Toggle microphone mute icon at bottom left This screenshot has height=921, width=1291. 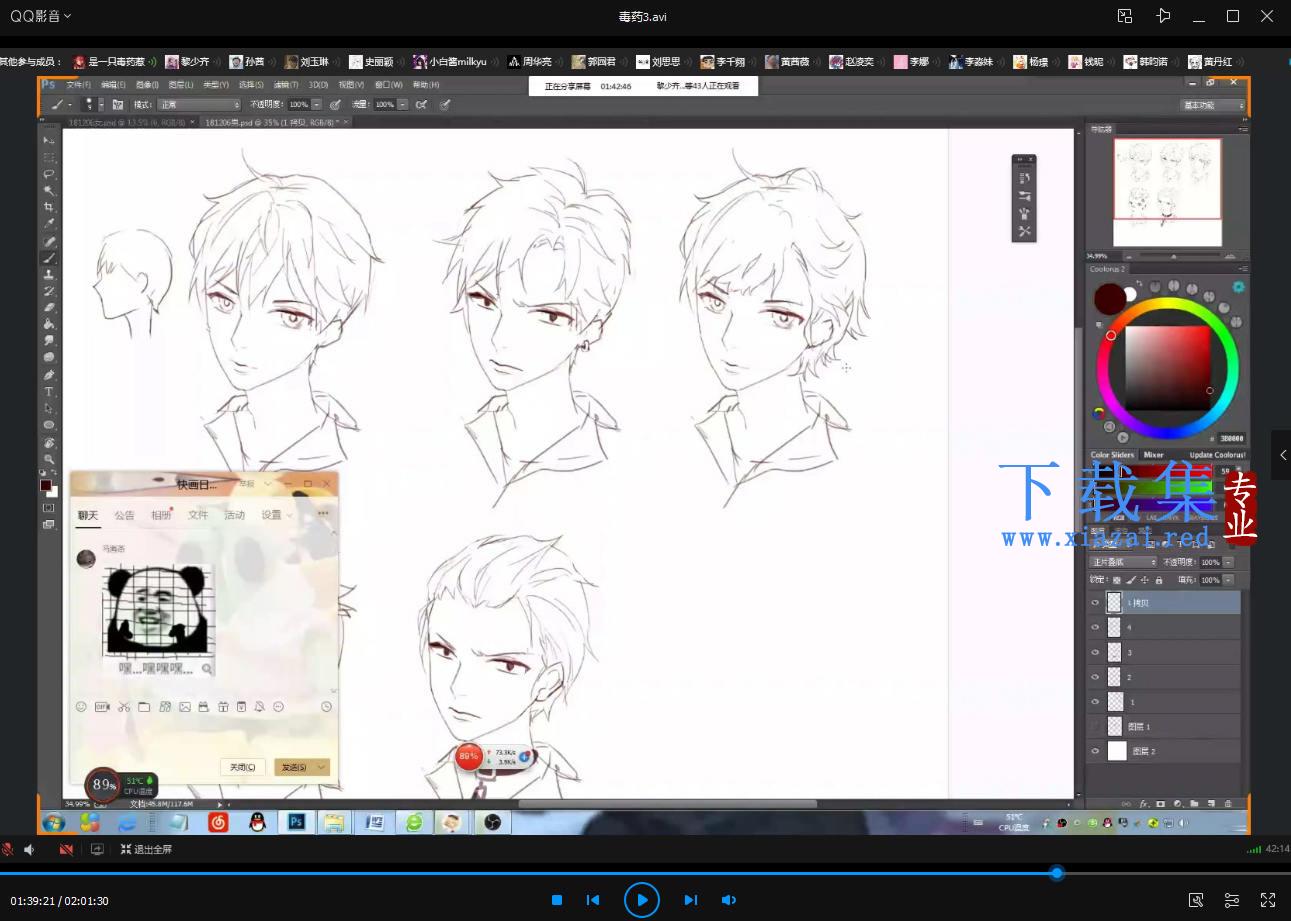[8, 849]
